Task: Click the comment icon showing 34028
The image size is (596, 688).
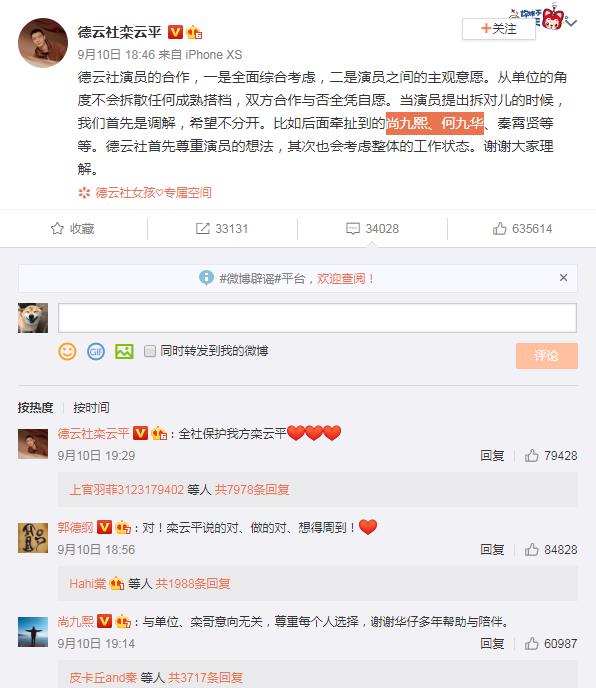Action: point(353,229)
